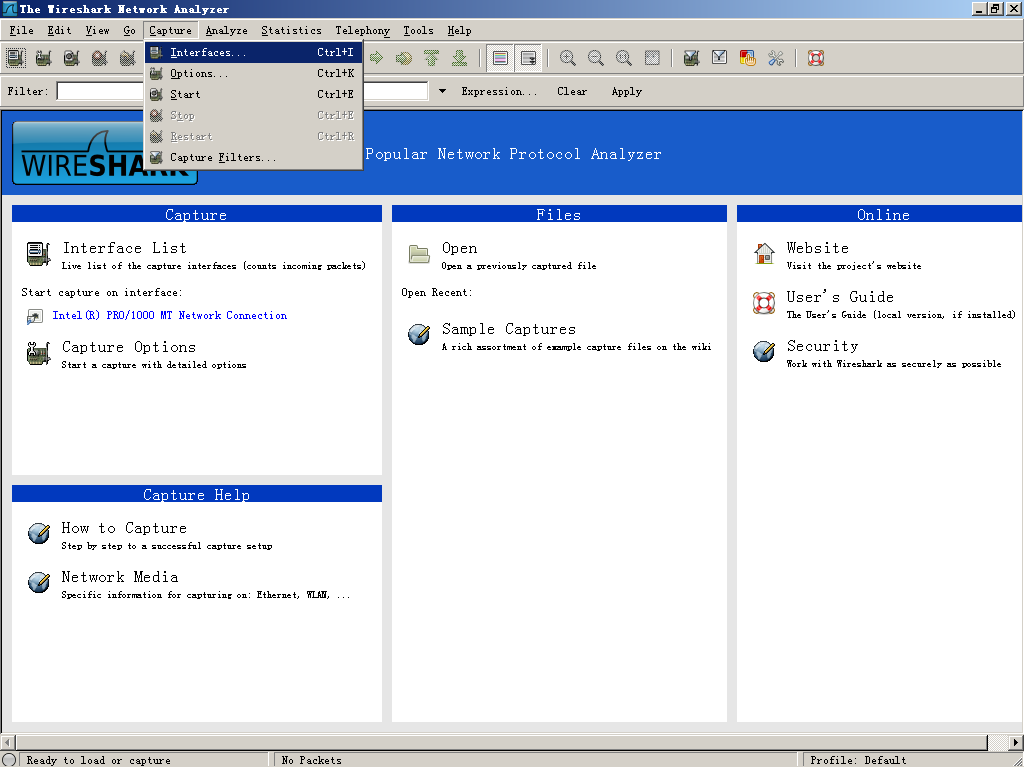Screen dimensions: 1024x768
Task: Click the Apply filter button
Action: 626,91
